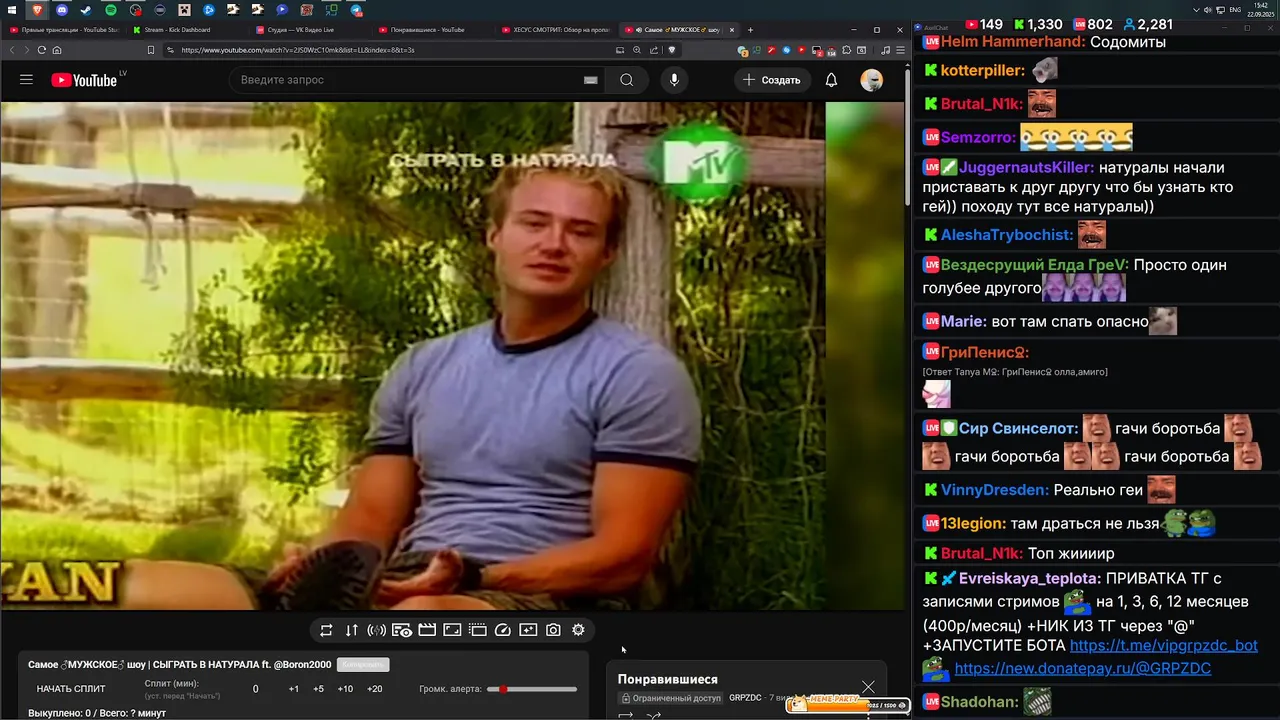The height and width of the screenshot is (720, 1280).
Task: Open the Windows Start menu
Action: [x=12, y=10]
